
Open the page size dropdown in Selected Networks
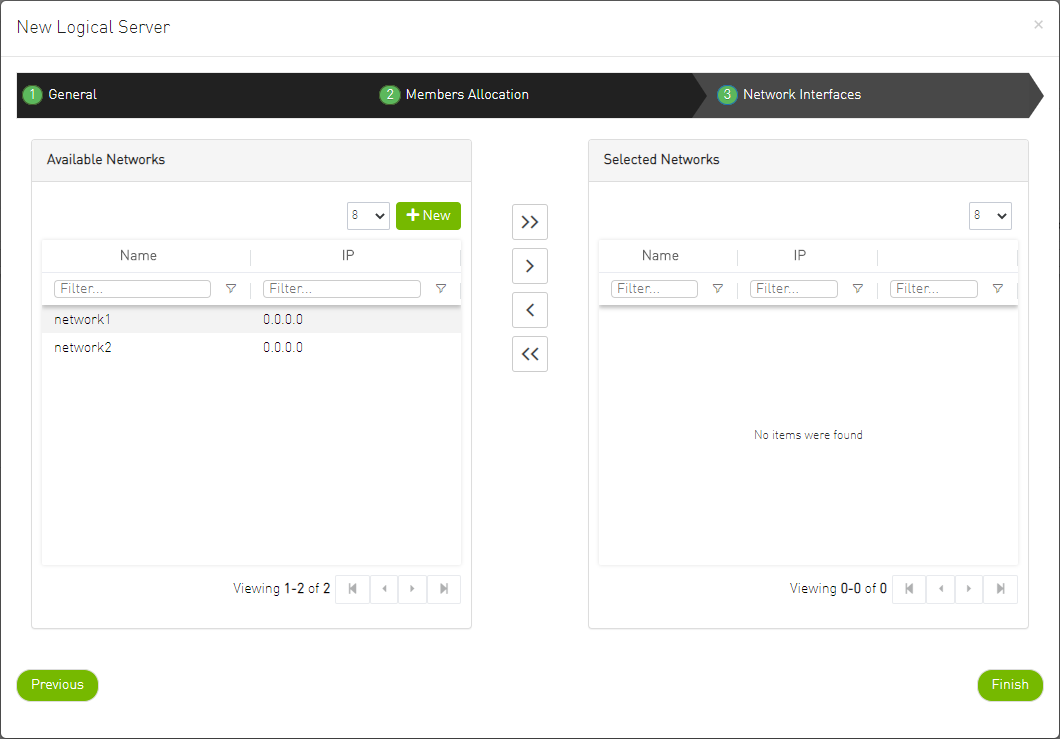pyautogui.click(x=990, y=215)
